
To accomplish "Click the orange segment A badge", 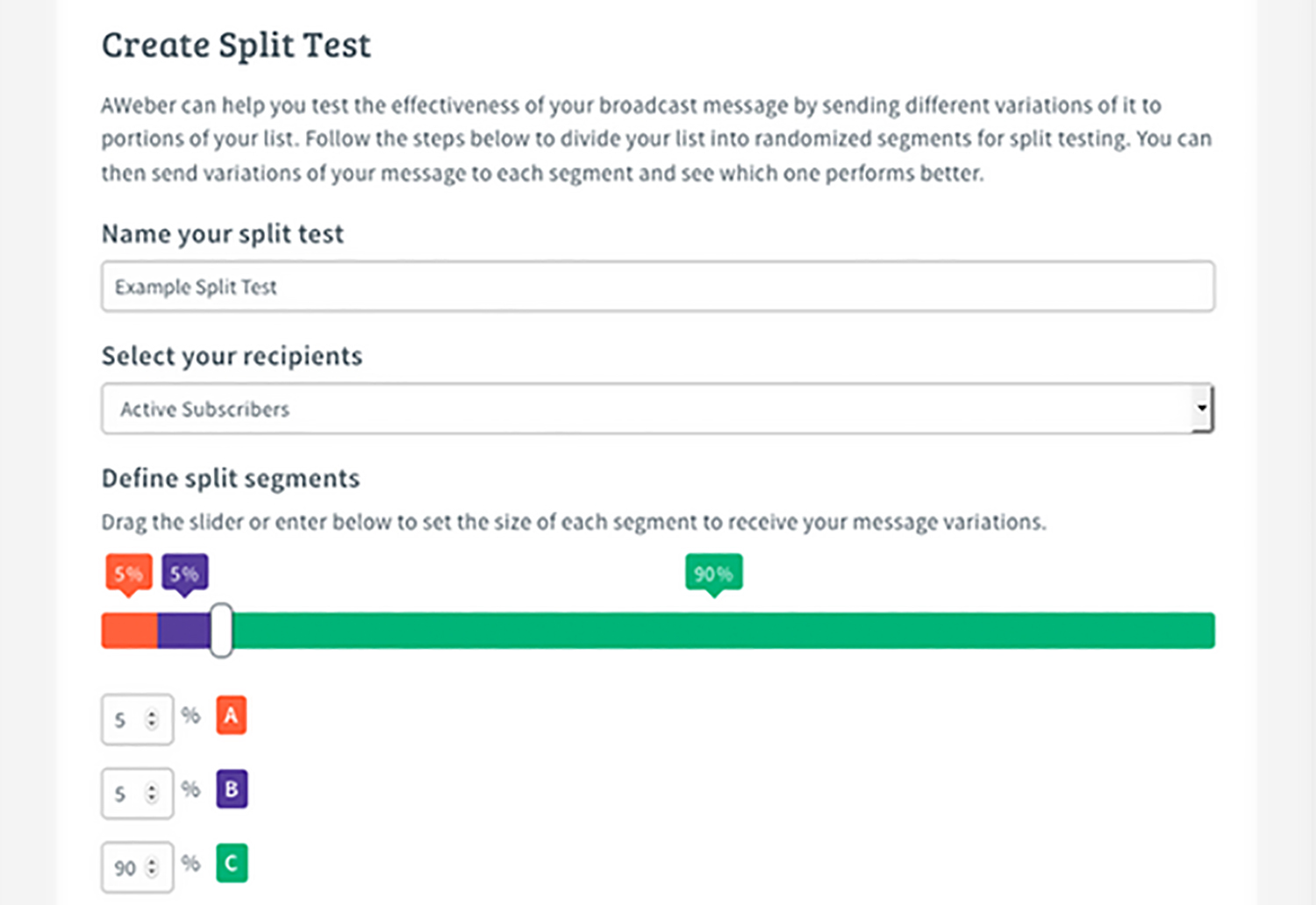I will [231, 715].
